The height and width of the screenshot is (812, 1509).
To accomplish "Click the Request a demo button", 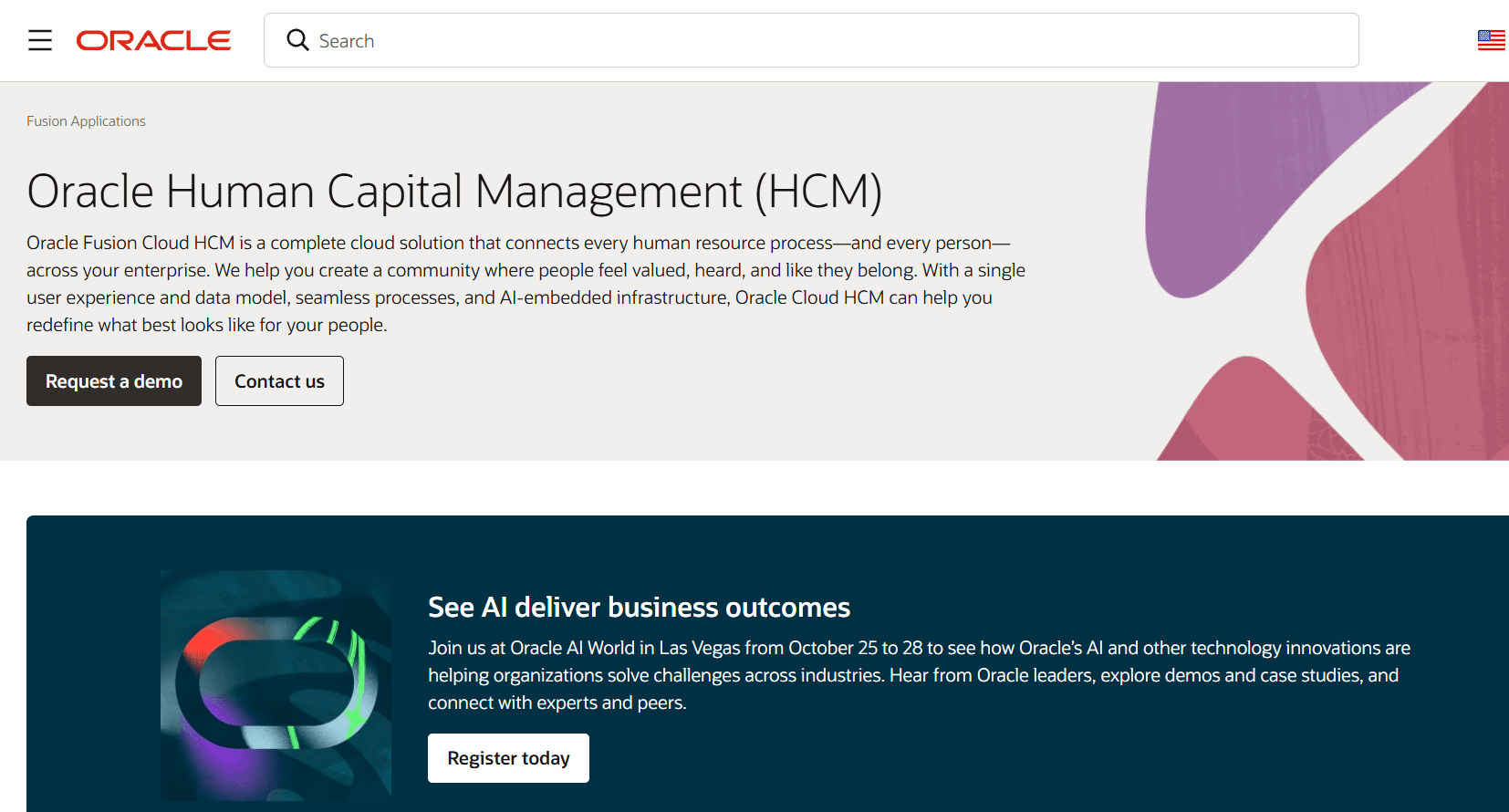I will tap(114, 381).
